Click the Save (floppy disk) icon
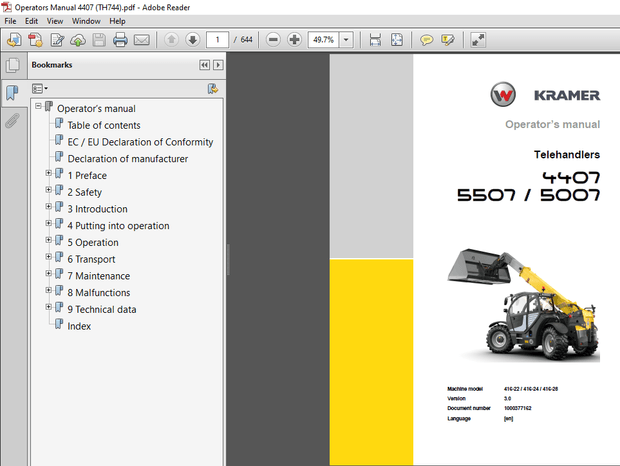Screen dimensions: 620x466 pyautogui.click(x=99, y=40)
